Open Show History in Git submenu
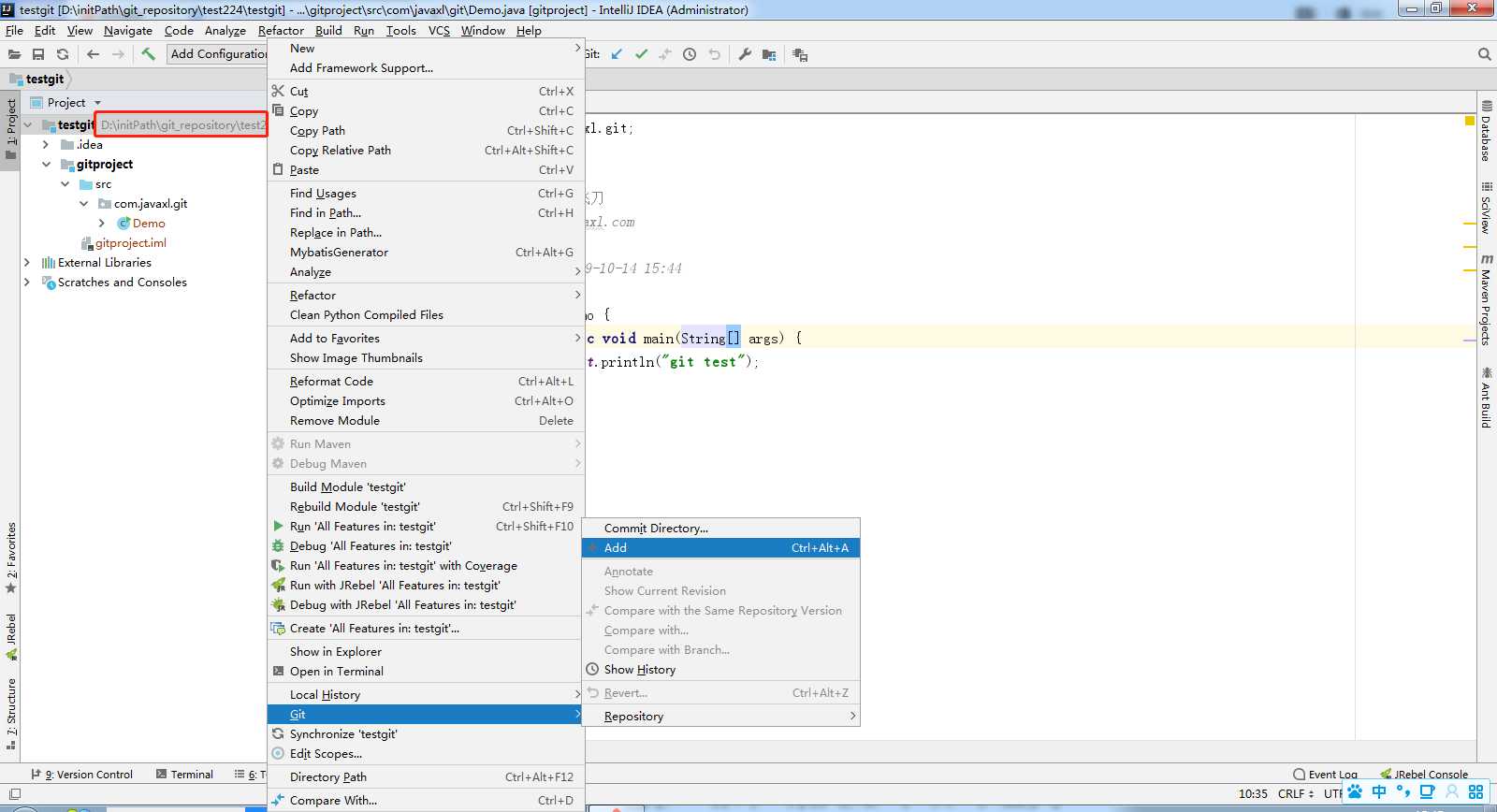Viewport: 1497px width, 812px height. [x=720, y=669]
